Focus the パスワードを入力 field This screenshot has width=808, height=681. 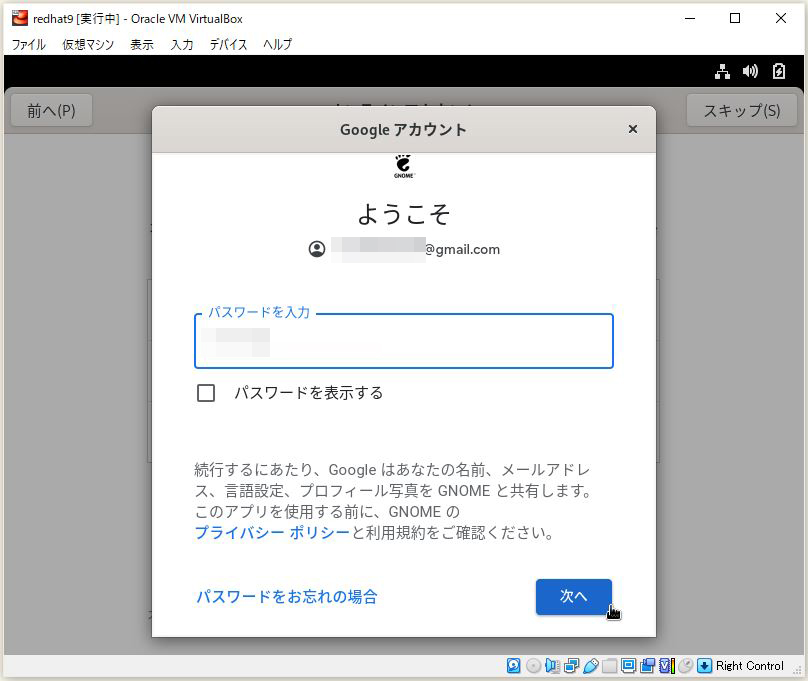coord(403,341)
